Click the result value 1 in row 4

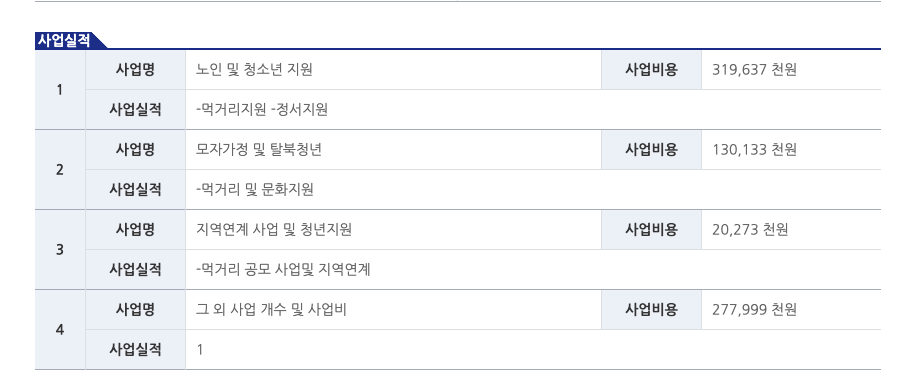point(200,350)
